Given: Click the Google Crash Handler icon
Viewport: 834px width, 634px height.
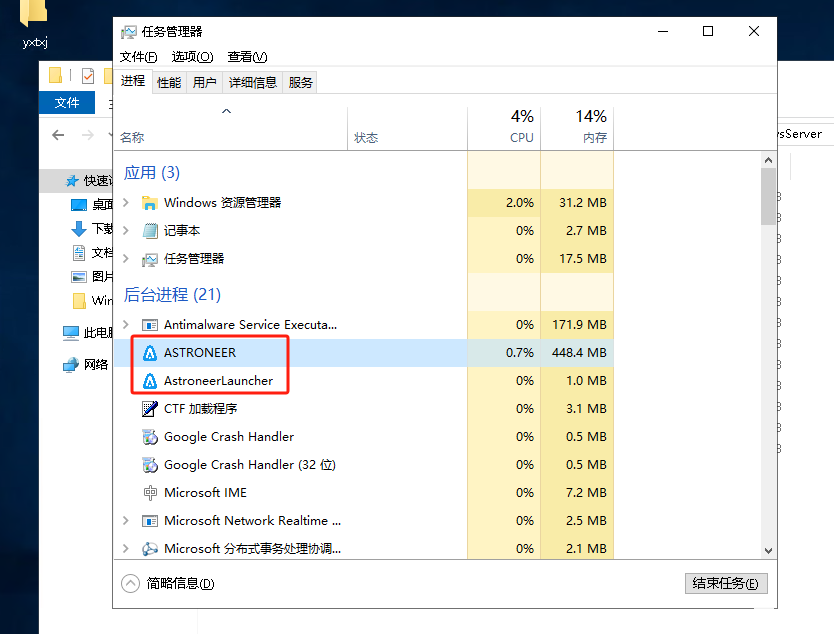Looking at the screenshot, I should point(150,437).
